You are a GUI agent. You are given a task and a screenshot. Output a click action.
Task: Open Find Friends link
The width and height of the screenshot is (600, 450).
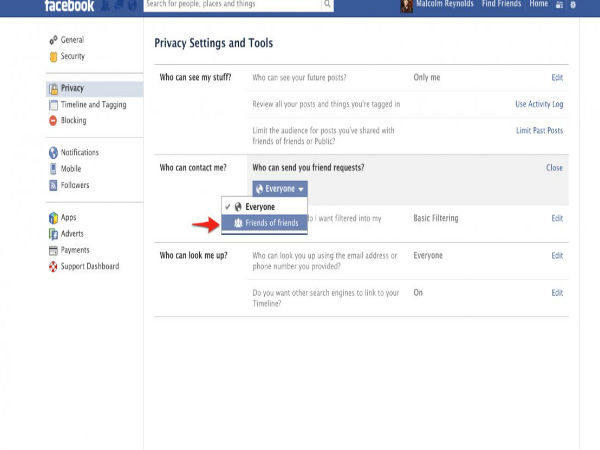[x=501, y=4]
